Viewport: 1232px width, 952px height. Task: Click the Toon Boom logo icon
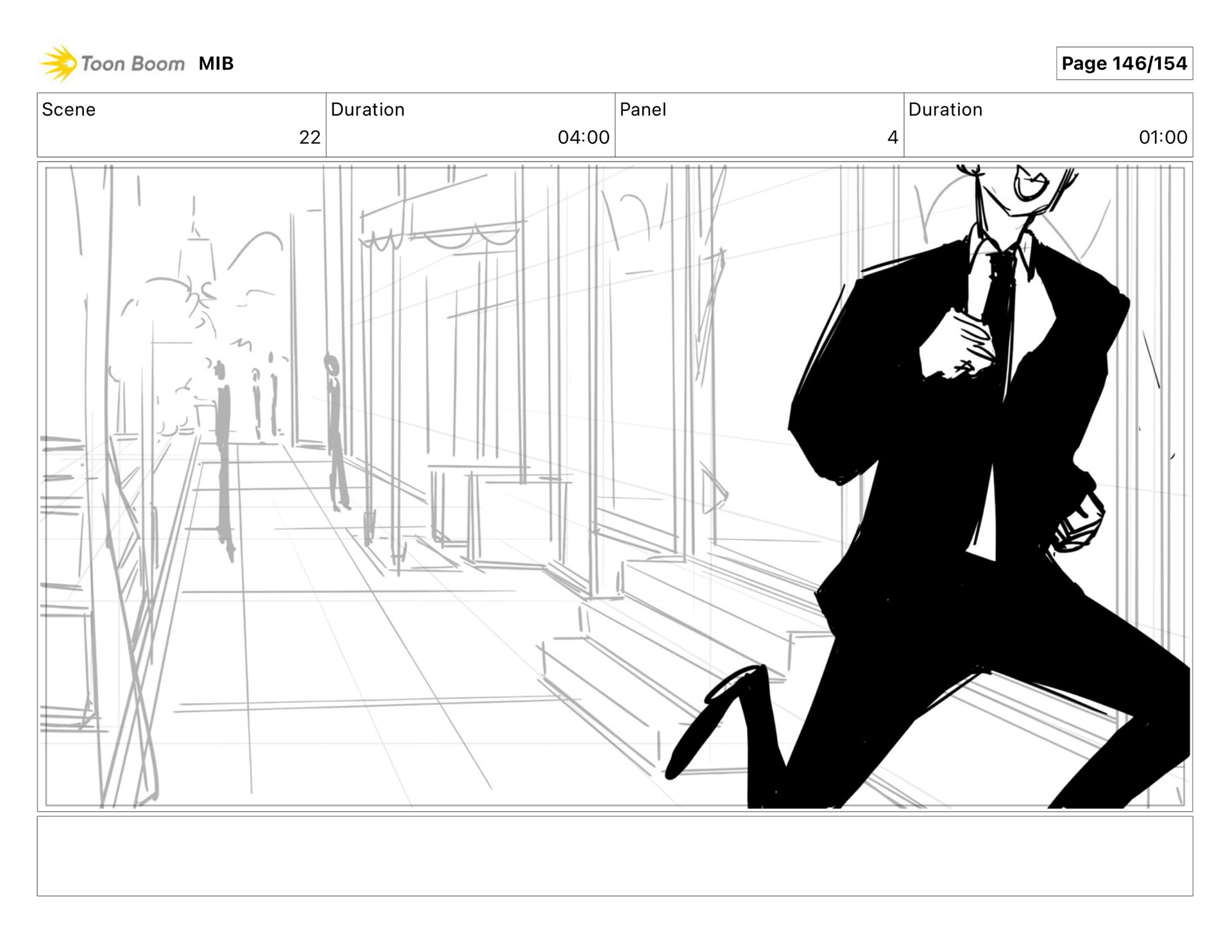point(58,64)
